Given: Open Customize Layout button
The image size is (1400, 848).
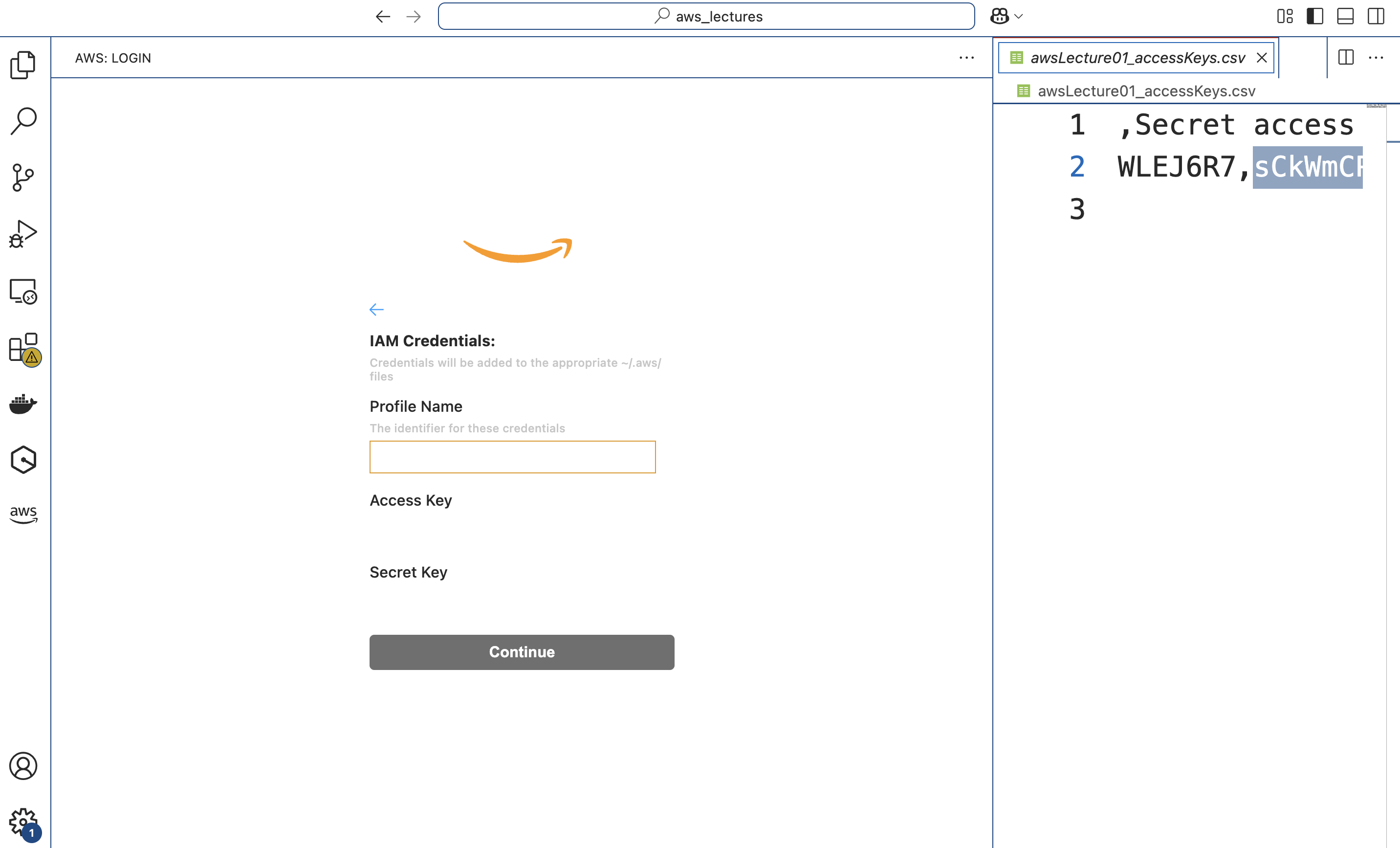Looking at the screenshot, I should (x=1285, y=17).
